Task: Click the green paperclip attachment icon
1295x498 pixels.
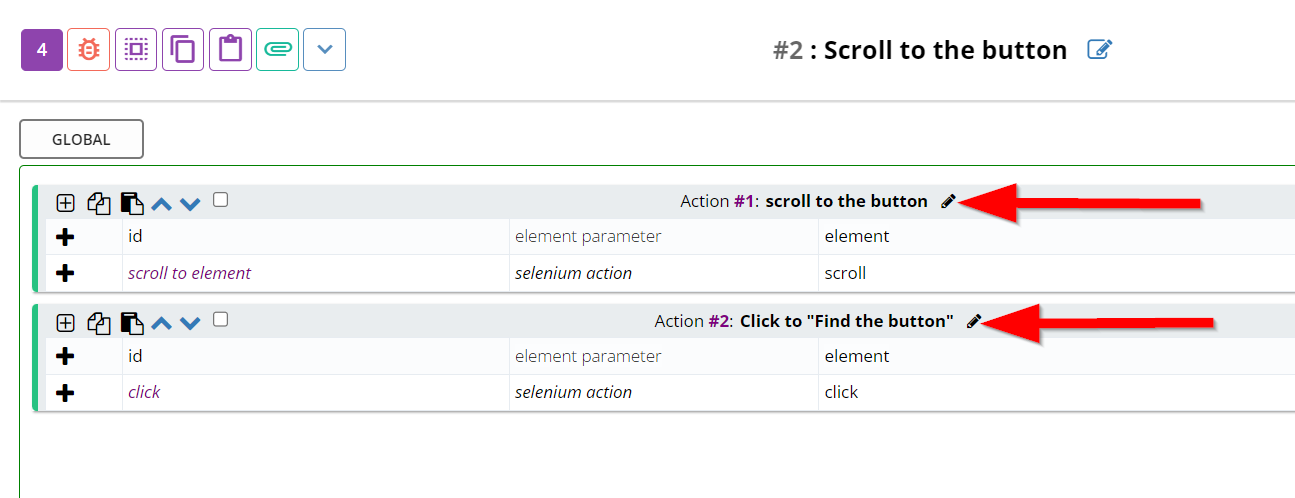Action: coord(277,49)
